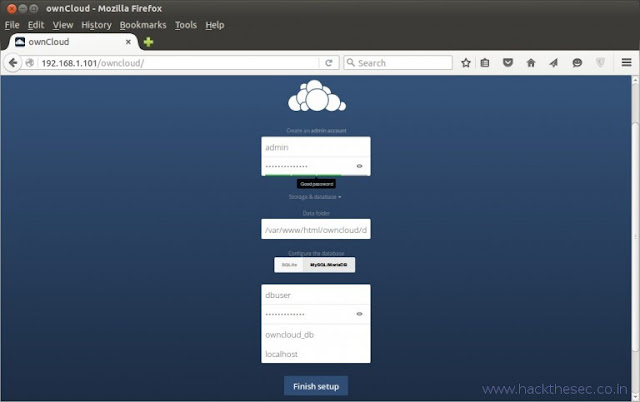Select the SQLite database option

click(289, 265)
